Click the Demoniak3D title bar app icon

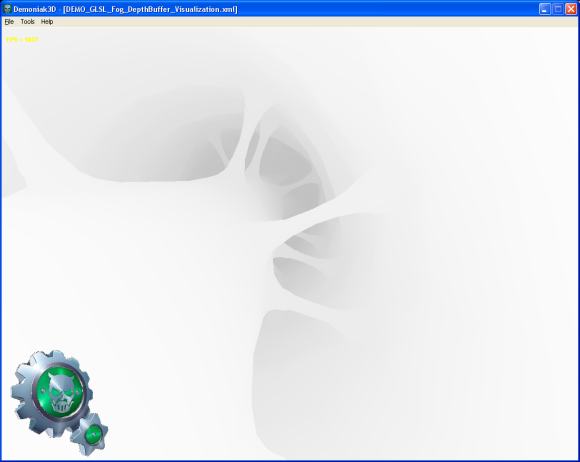click(x=7, y=9)
